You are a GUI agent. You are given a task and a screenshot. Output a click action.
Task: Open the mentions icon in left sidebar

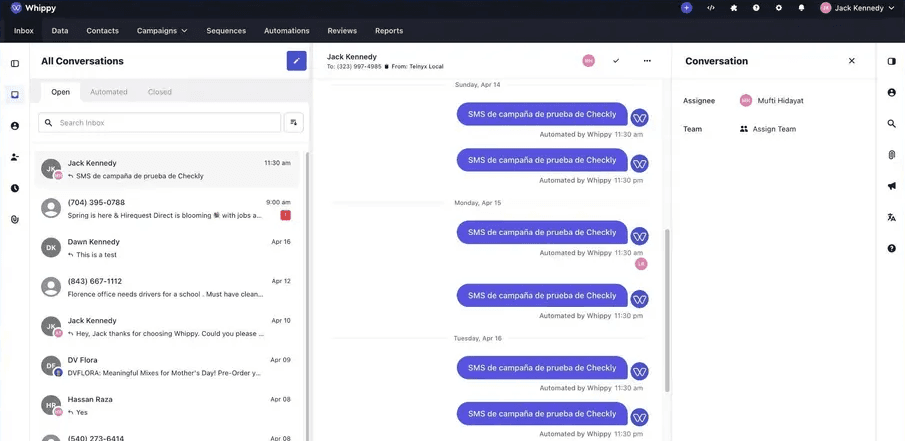(15, 219)
